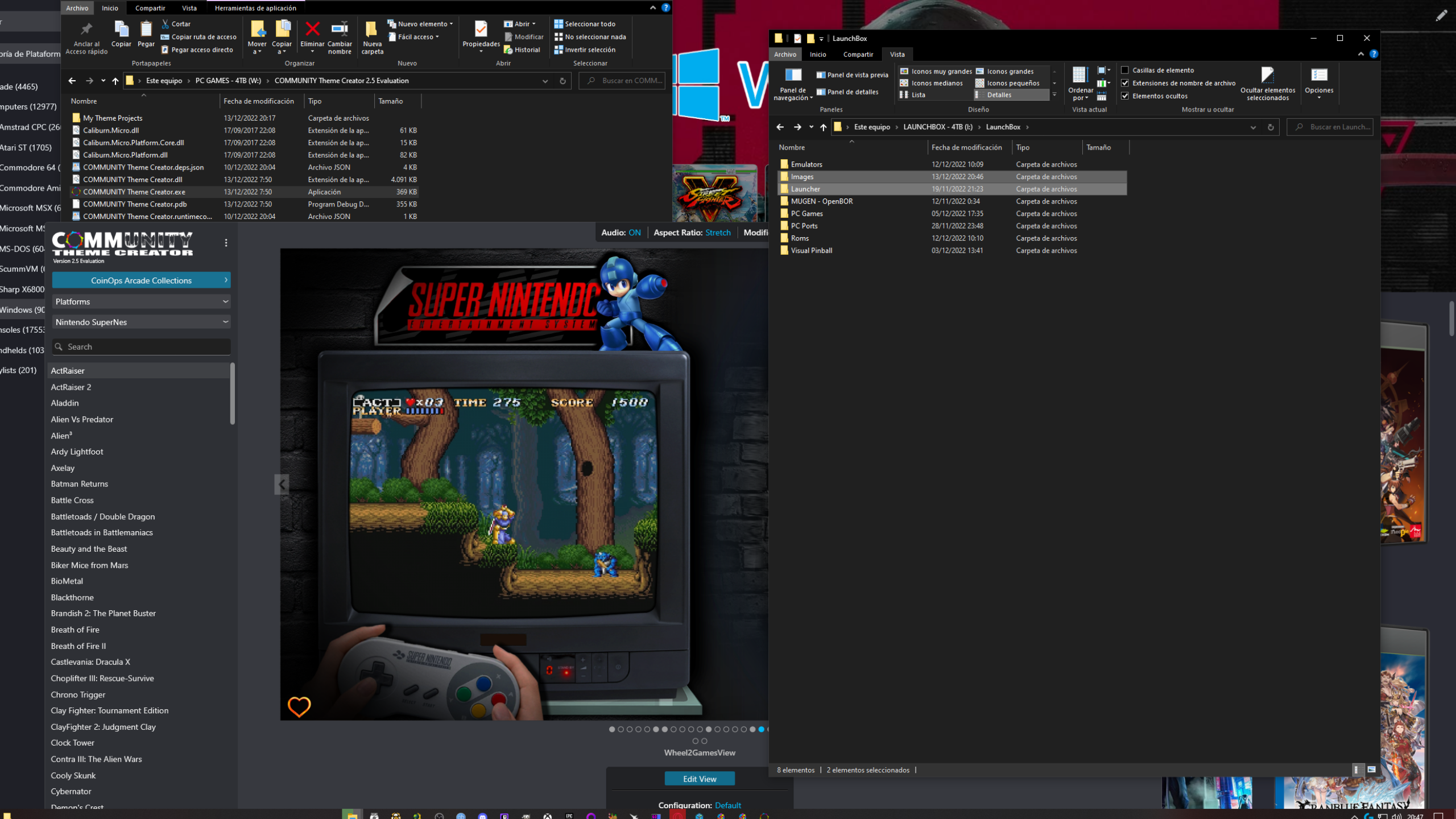This screenshot has height=819, width=1456.
Task: Select the Emulators folder row
Action: [x=952, y=164]
